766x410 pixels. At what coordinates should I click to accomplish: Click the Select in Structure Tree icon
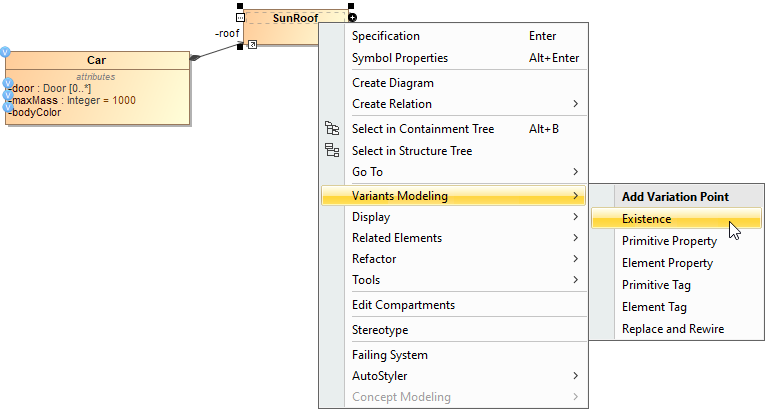pos(333,150)
